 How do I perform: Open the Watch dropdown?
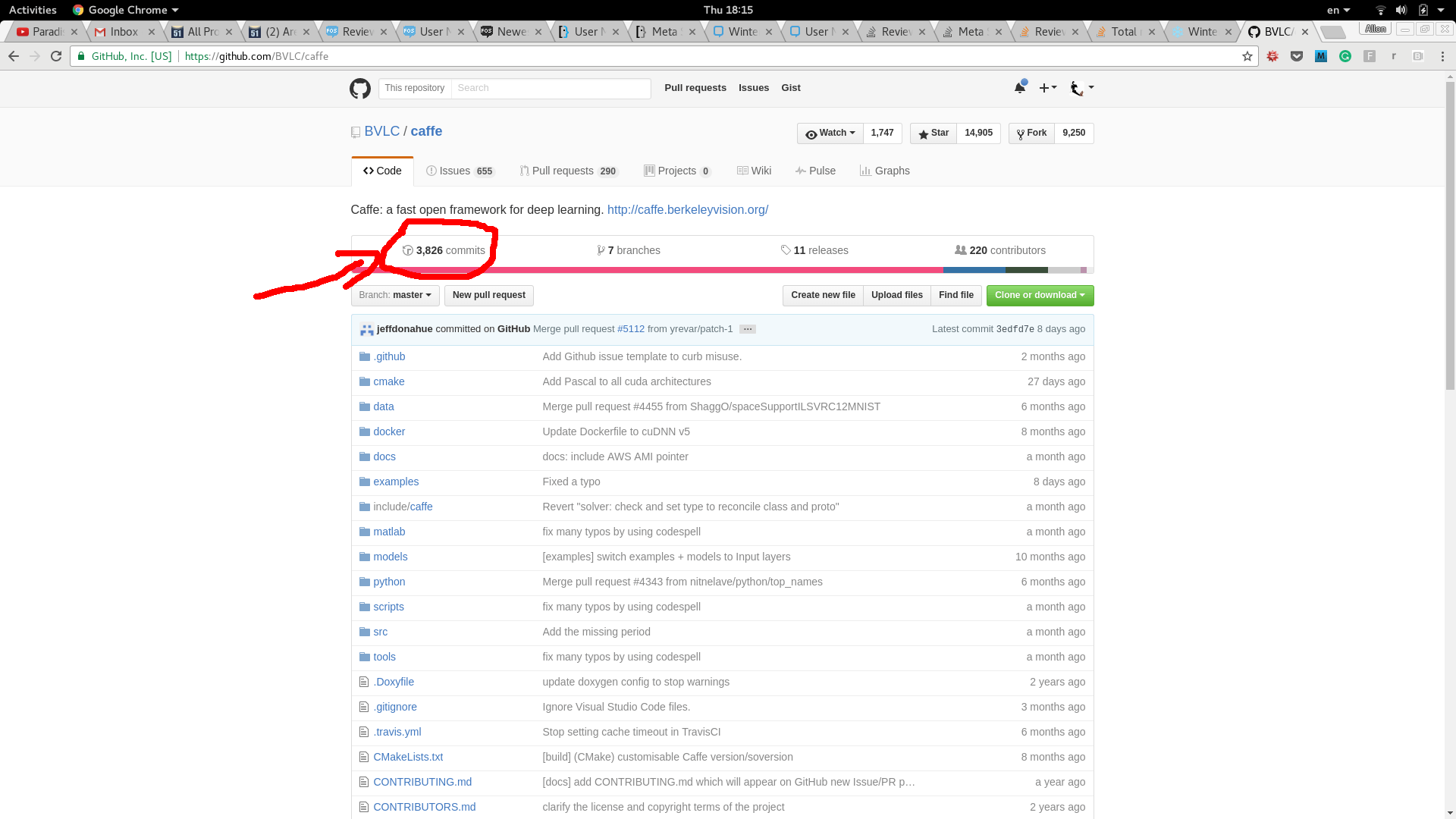pyautogui.click(x=830, y=133)
